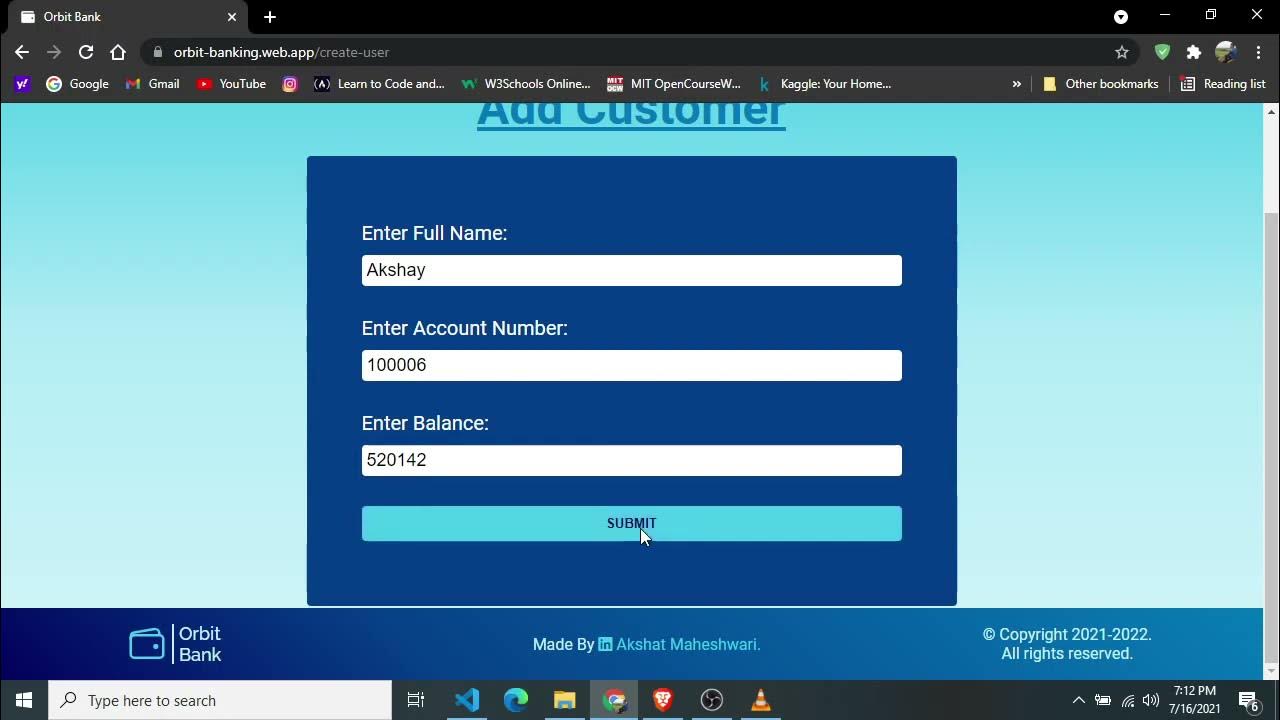The image size is (1280, 720).
Task: Click the LinkedIn icon in footer
Action: coord(605,645)
